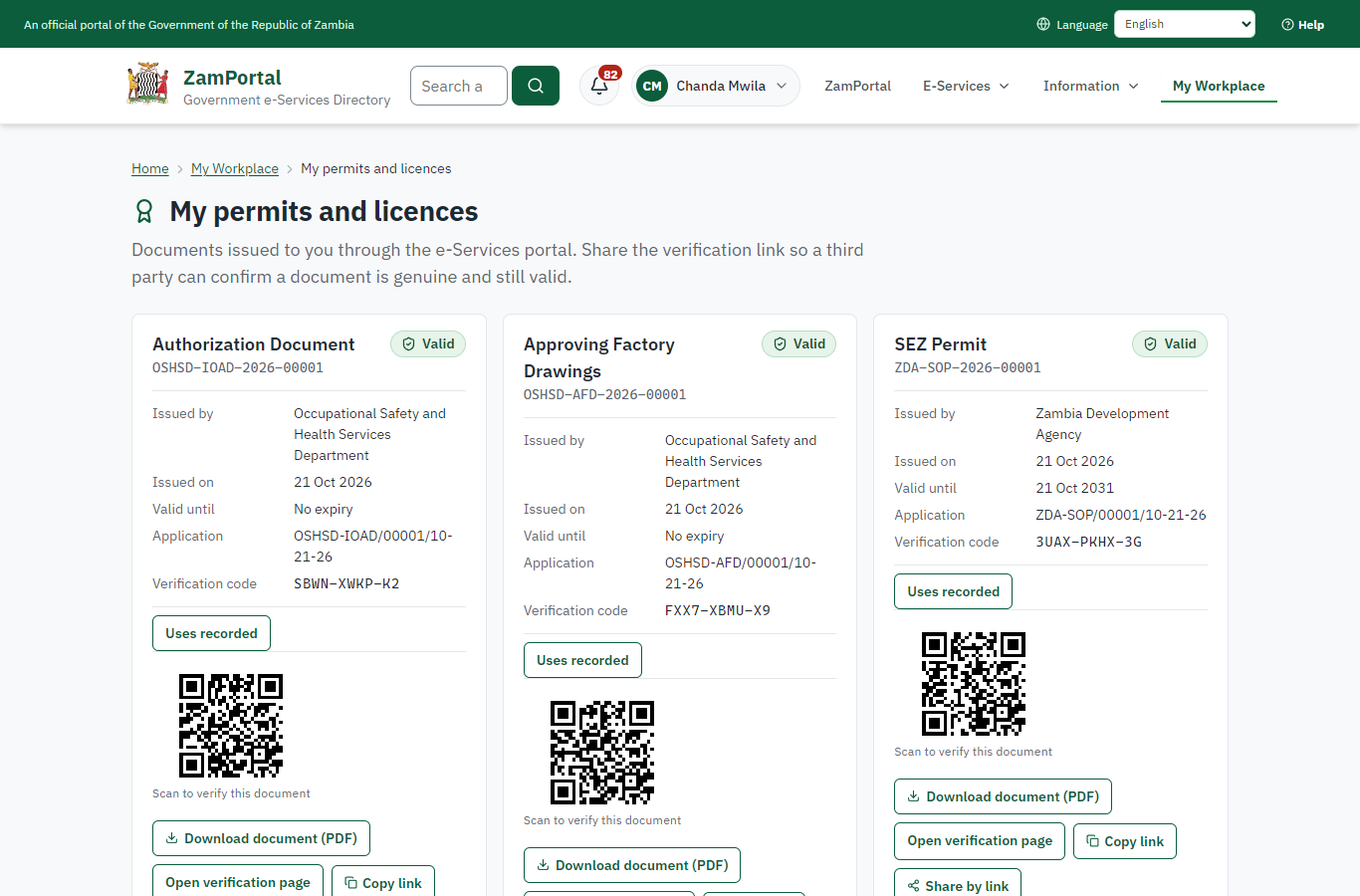The image size is (1360, 896).
Task: Open My Workplace breadcrumb link
Action: [x=235, y=168]
